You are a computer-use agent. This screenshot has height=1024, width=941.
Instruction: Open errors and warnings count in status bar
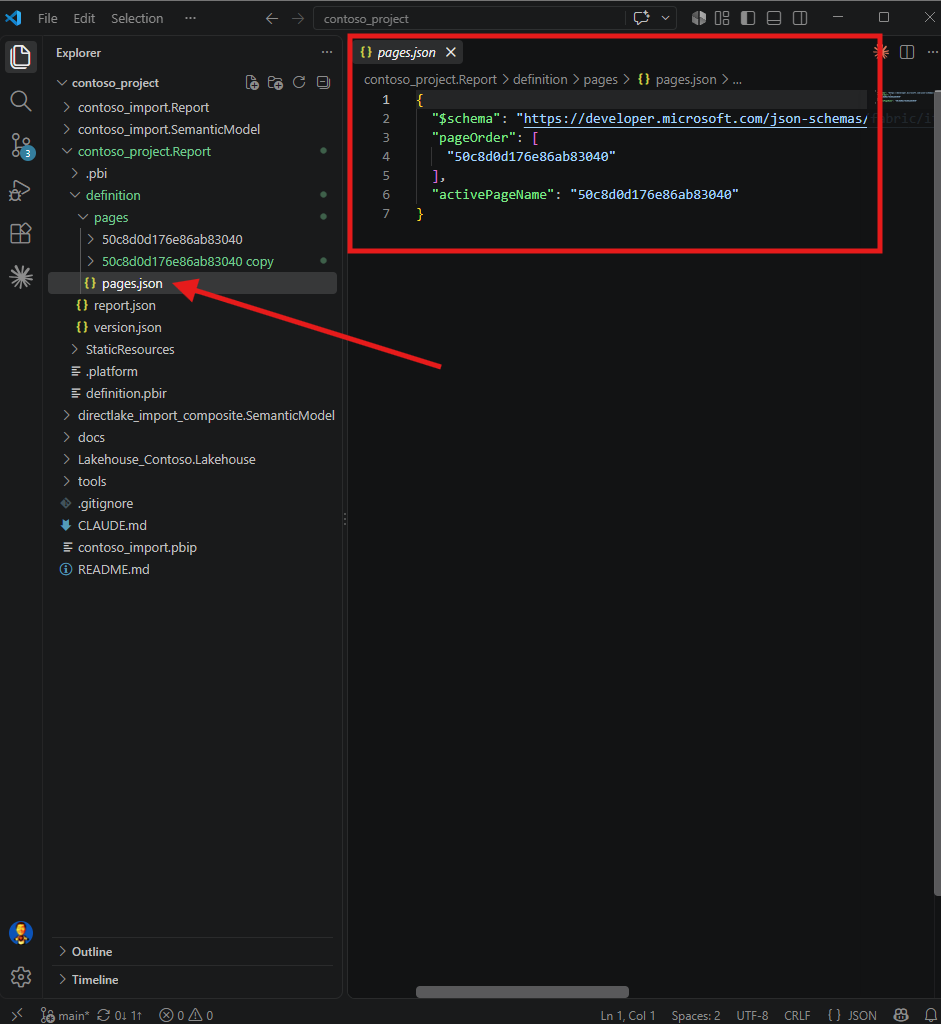[187, 1016]
